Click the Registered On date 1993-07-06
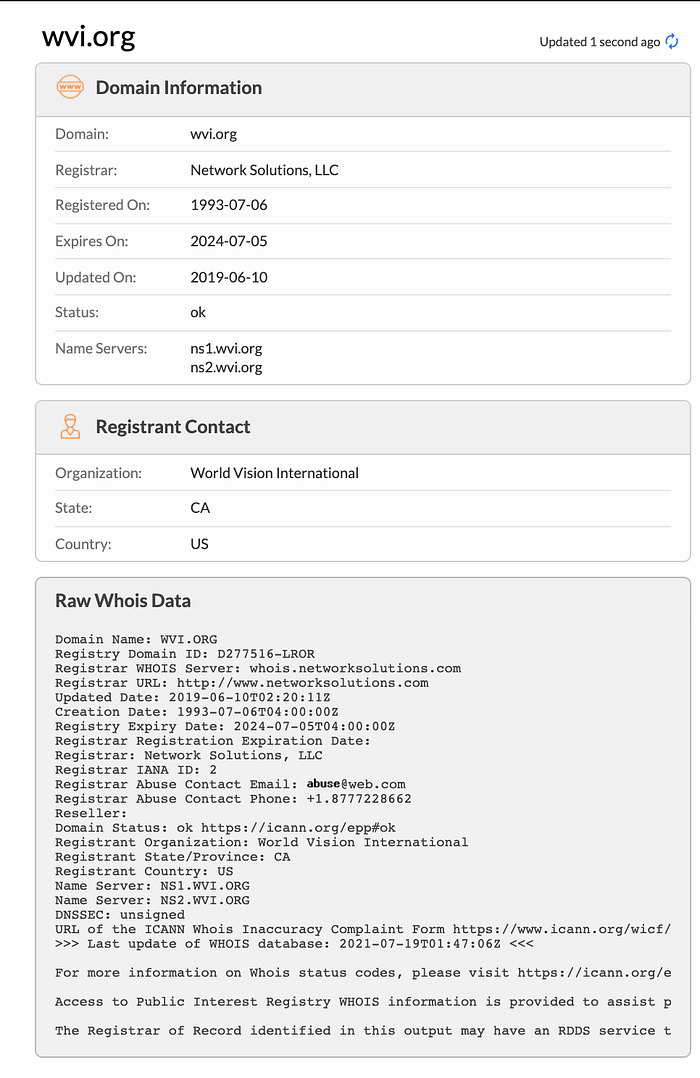 coord(229,205)
